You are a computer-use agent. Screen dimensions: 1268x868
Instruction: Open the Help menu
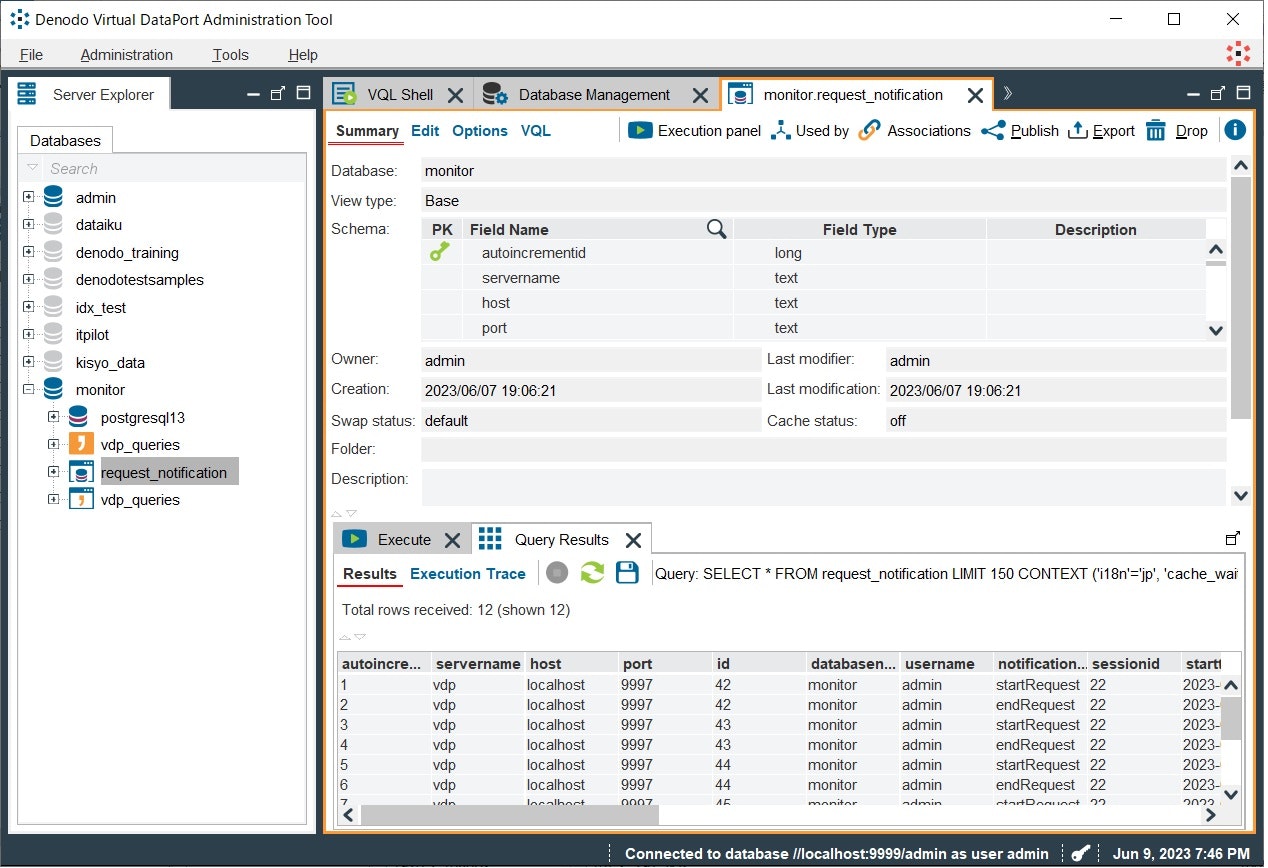[303, 55]
